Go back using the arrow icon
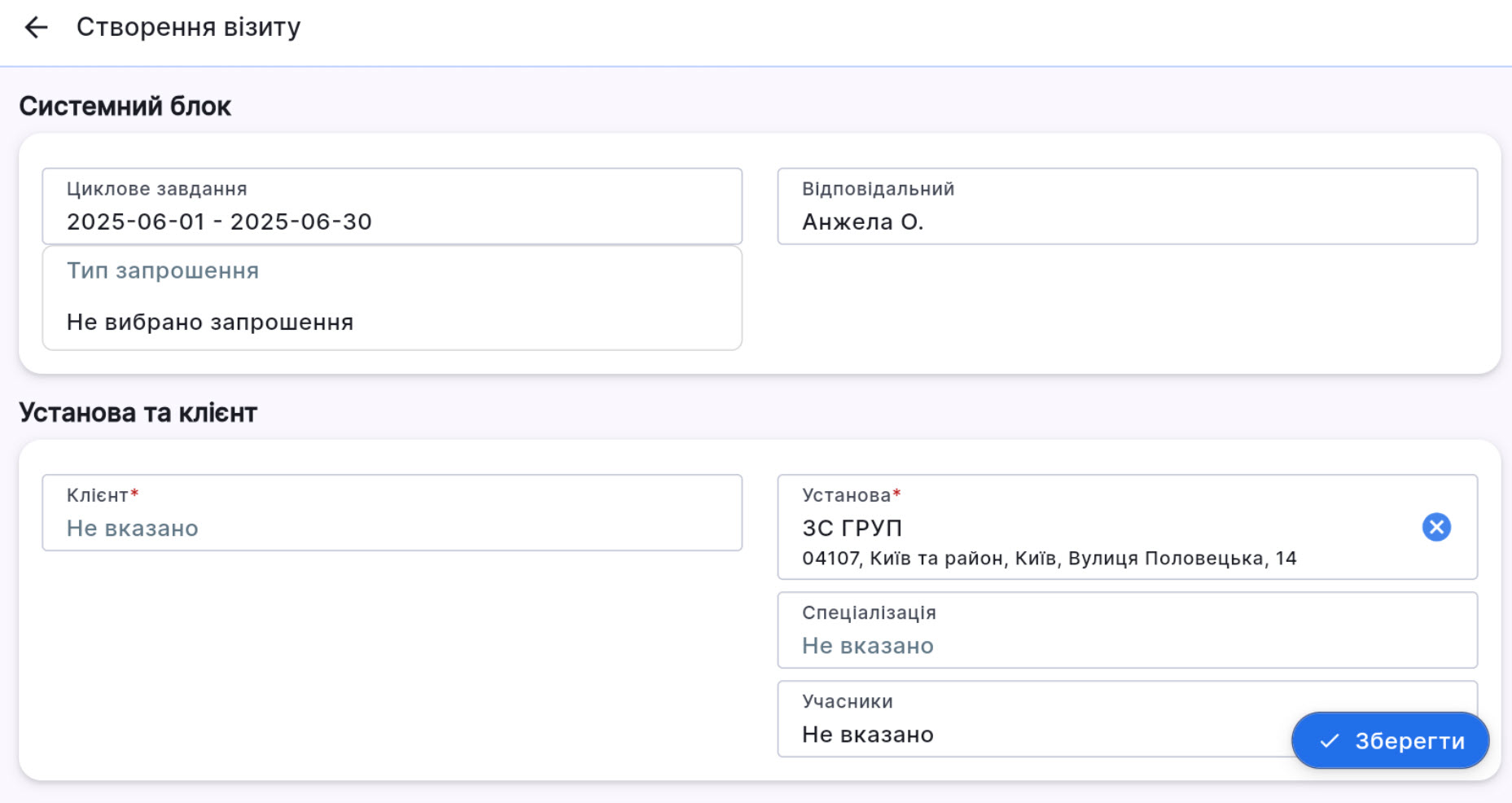This screenshot has height=803, width=1512. [37, 28]
